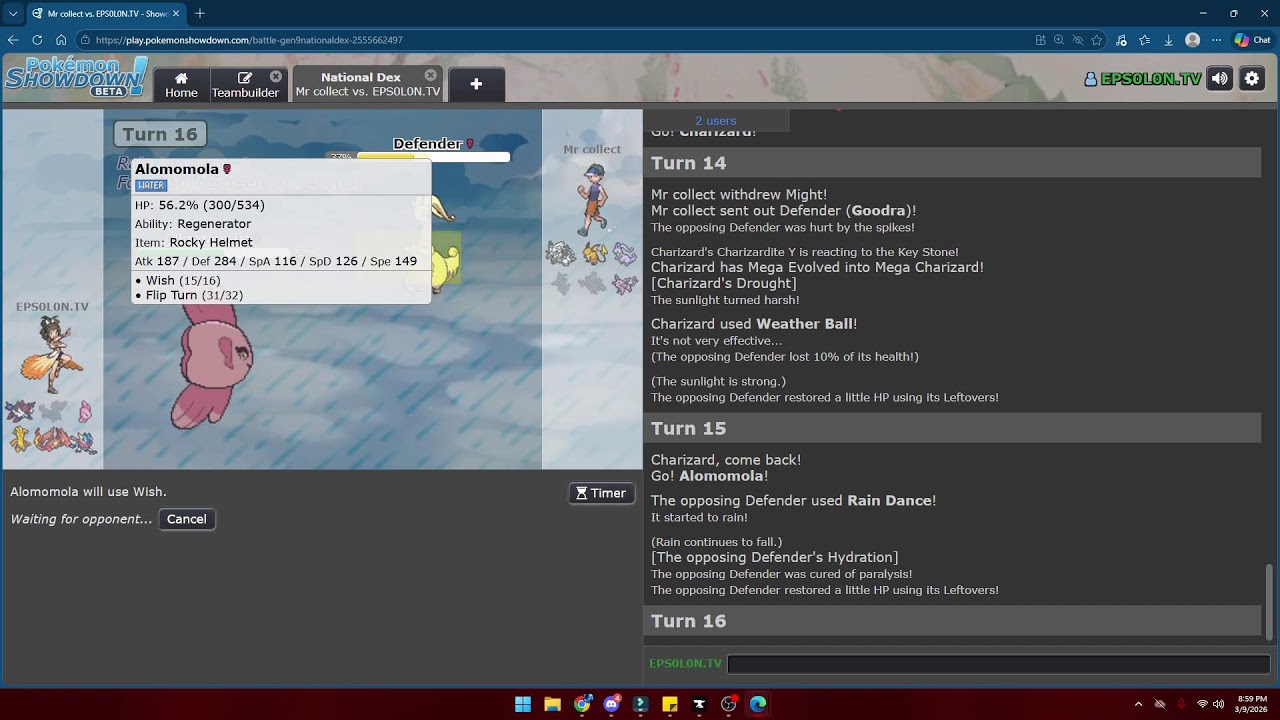This screenshot has width=1280, height=720.
Task: Click the battle log scrollbar
Action: 1269,602
